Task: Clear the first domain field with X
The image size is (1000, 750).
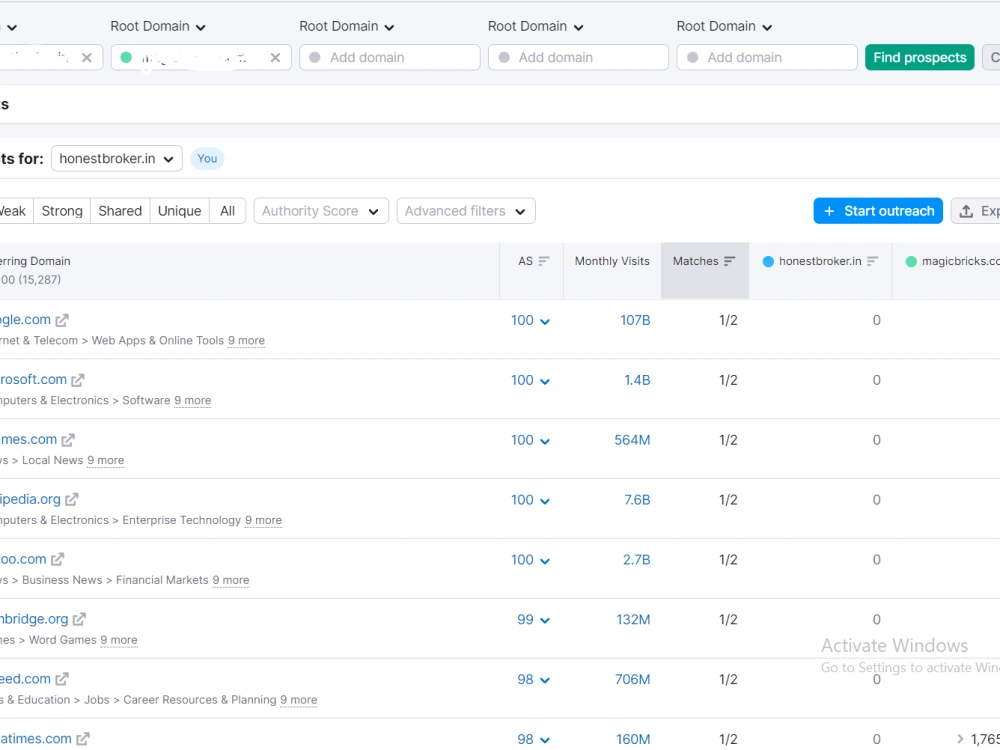Action: pos(87,57)
